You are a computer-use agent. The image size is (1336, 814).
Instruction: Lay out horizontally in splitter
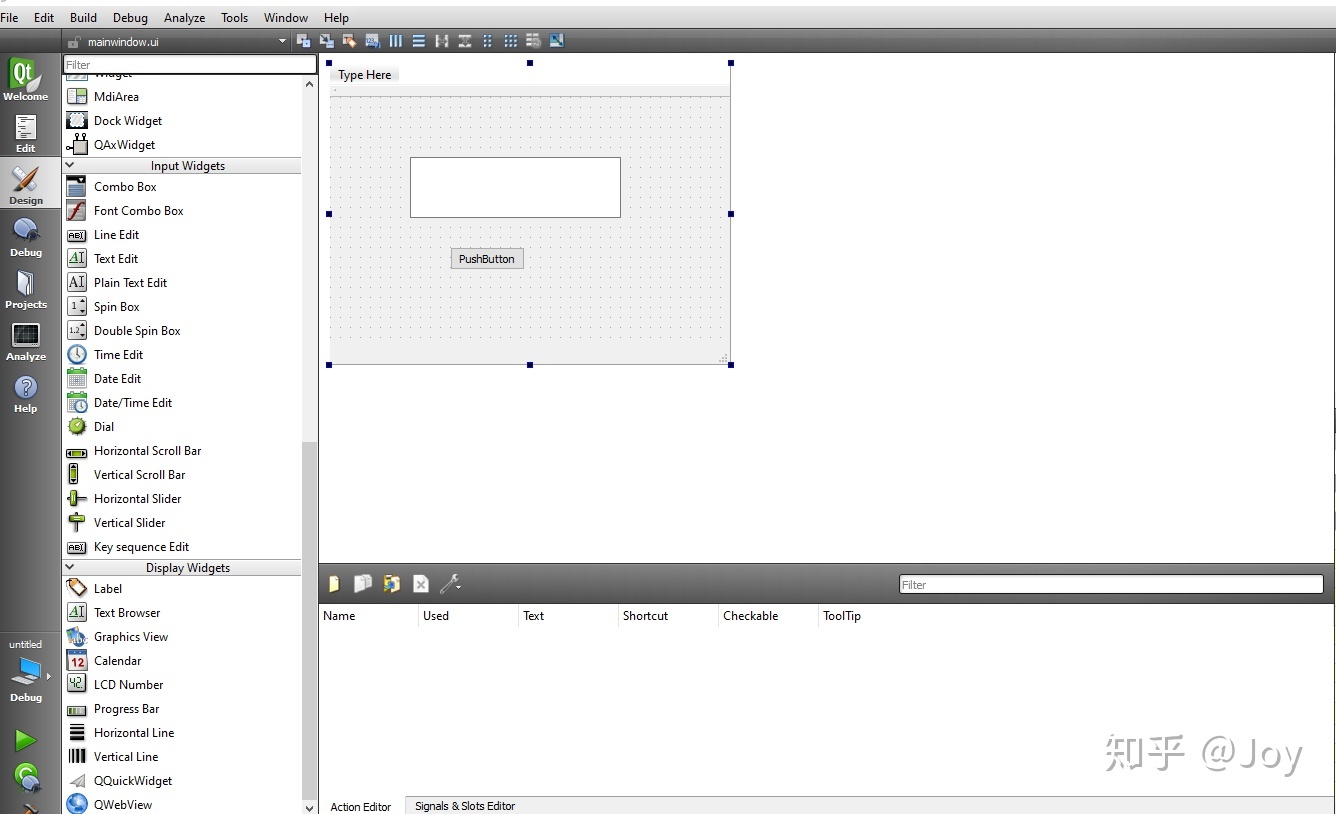442,41
